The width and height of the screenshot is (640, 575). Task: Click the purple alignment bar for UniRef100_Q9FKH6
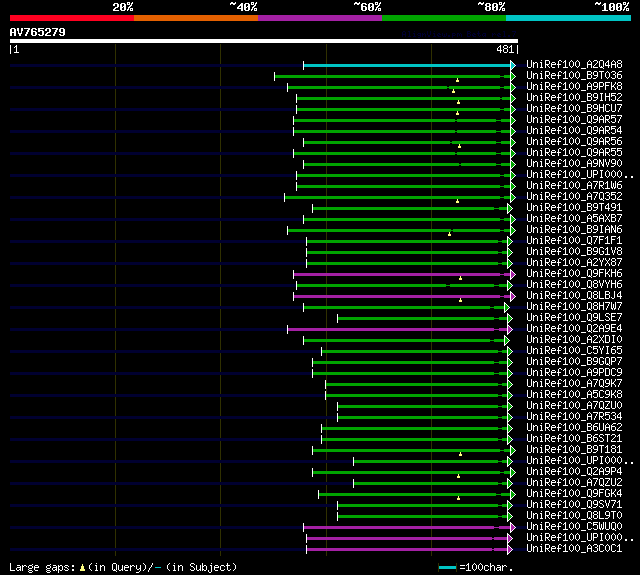point(402,275)
